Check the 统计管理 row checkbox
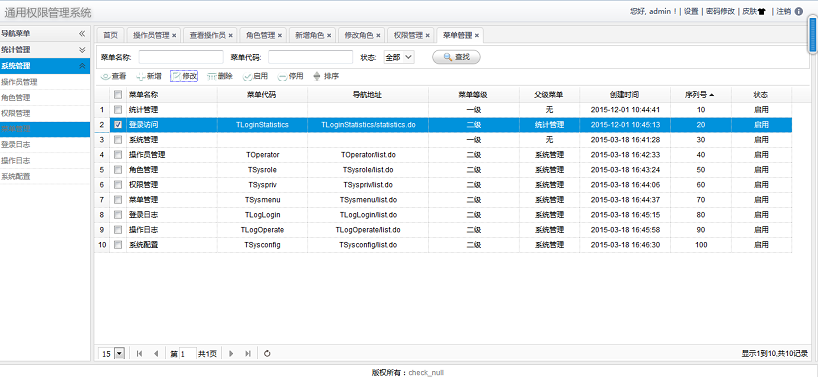Viewport: 818px width, 377px height. 118,110
